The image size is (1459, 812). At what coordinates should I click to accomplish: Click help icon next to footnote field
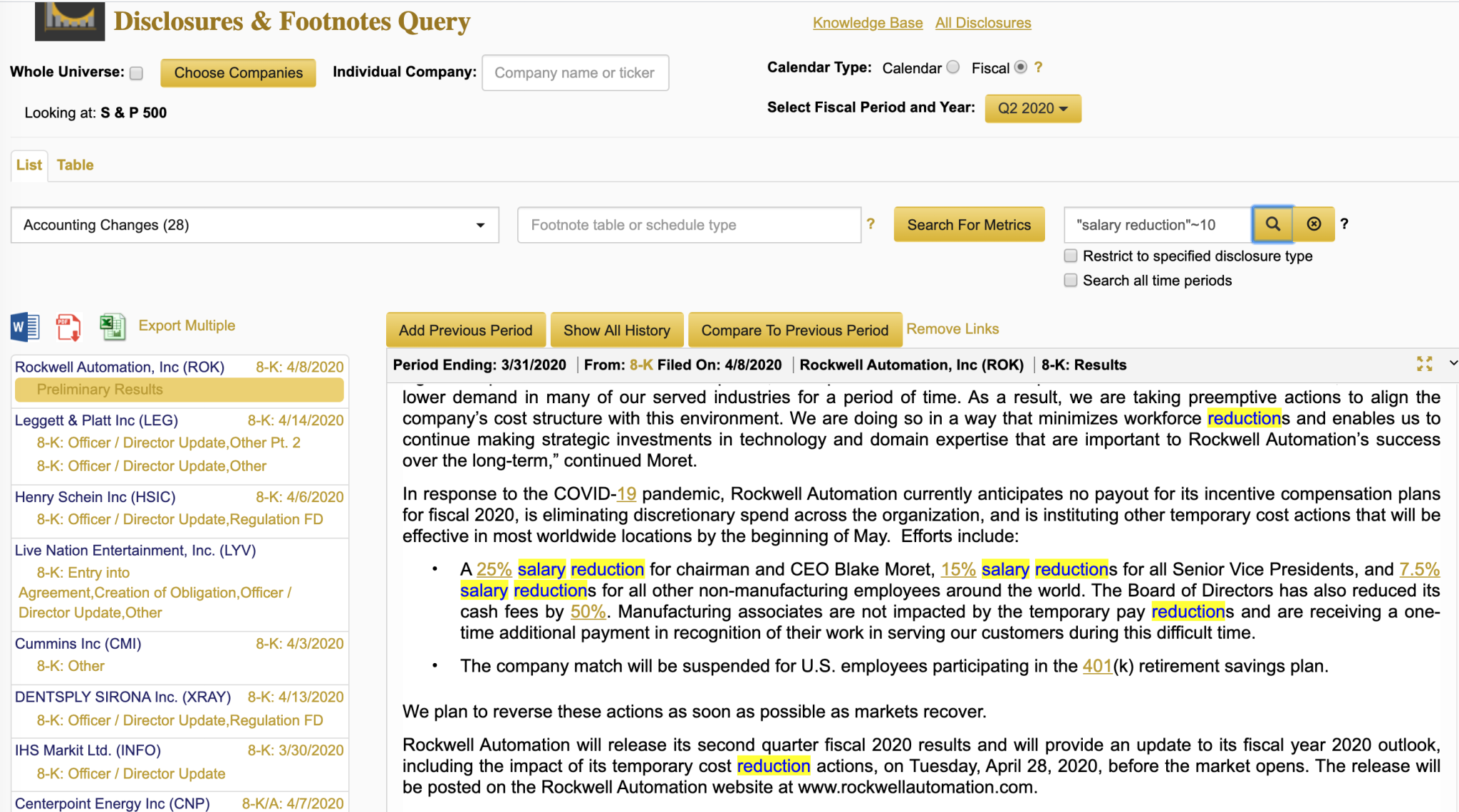(871, 224)
